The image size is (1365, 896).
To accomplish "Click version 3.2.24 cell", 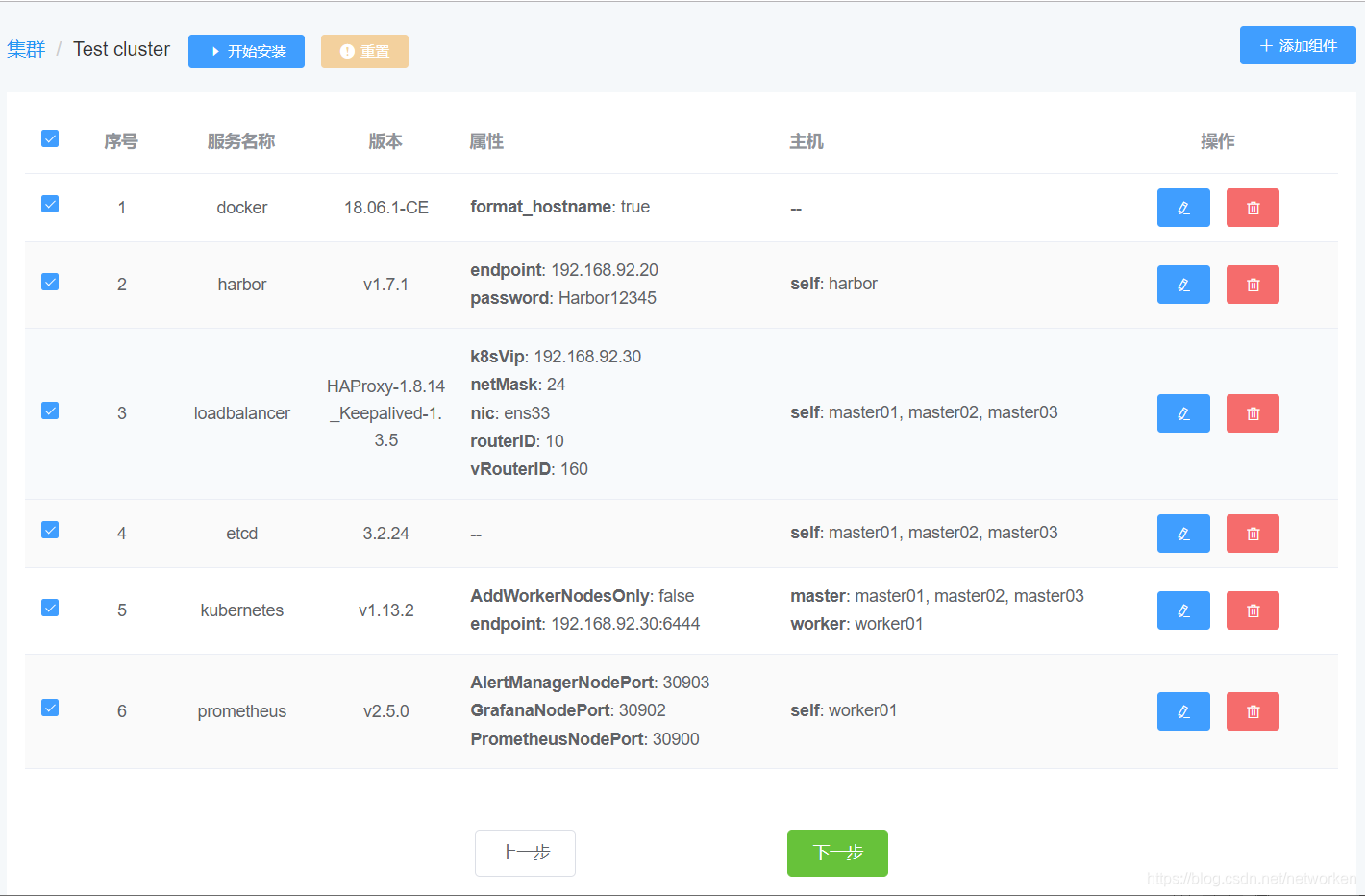I will pos(386,534).
